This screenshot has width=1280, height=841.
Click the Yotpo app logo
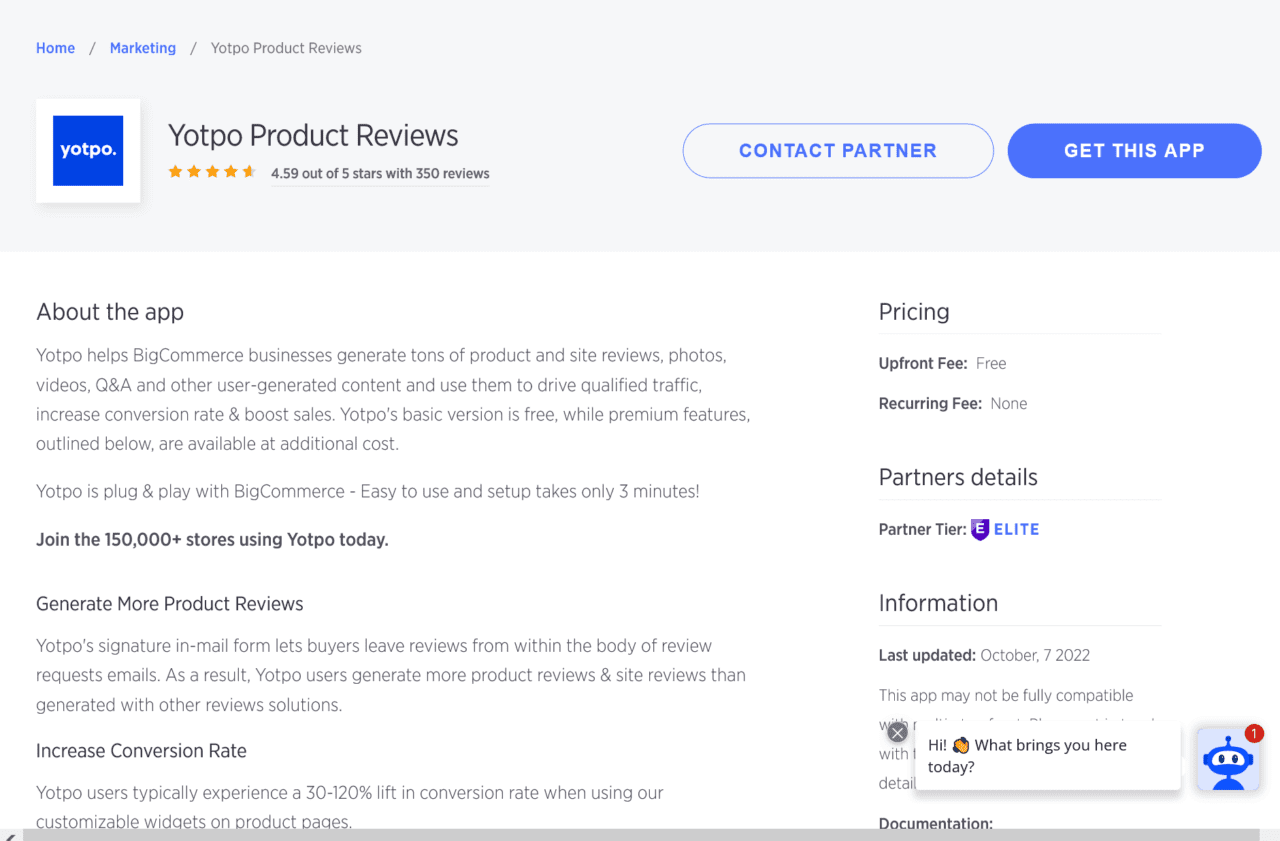point(88,150)
